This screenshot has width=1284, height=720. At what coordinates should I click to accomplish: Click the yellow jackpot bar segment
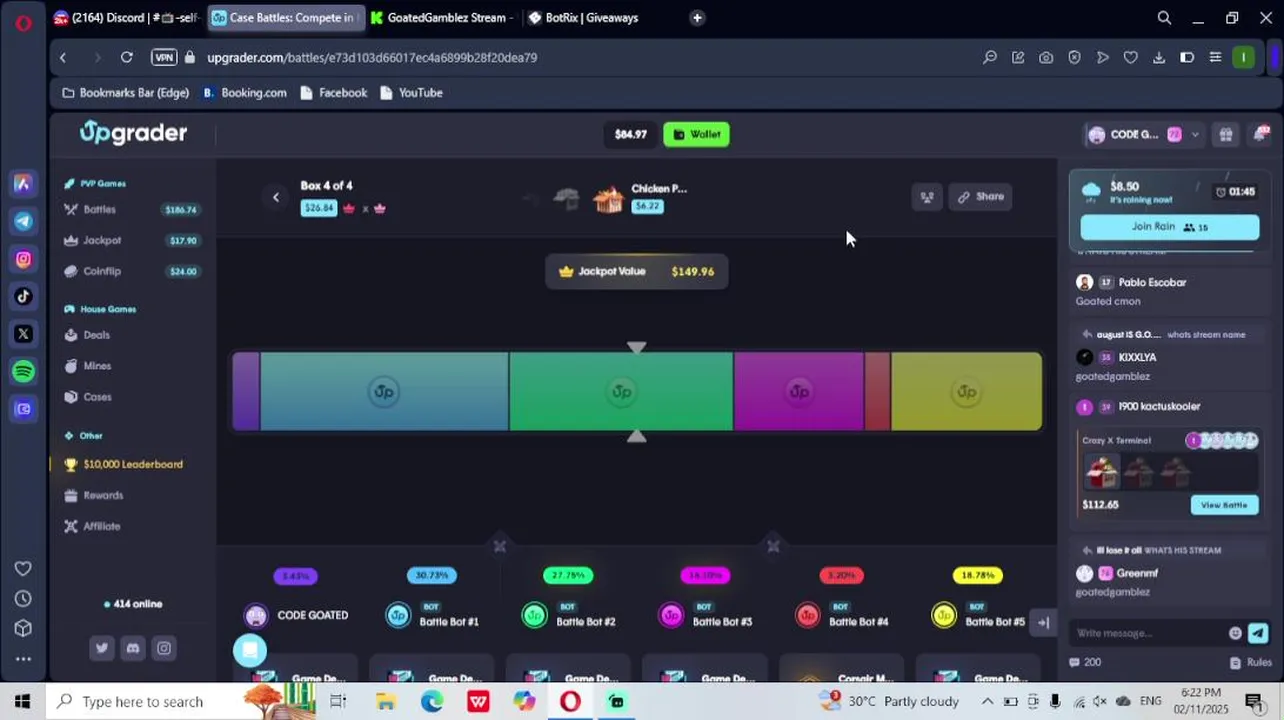(x=966, y=392)
